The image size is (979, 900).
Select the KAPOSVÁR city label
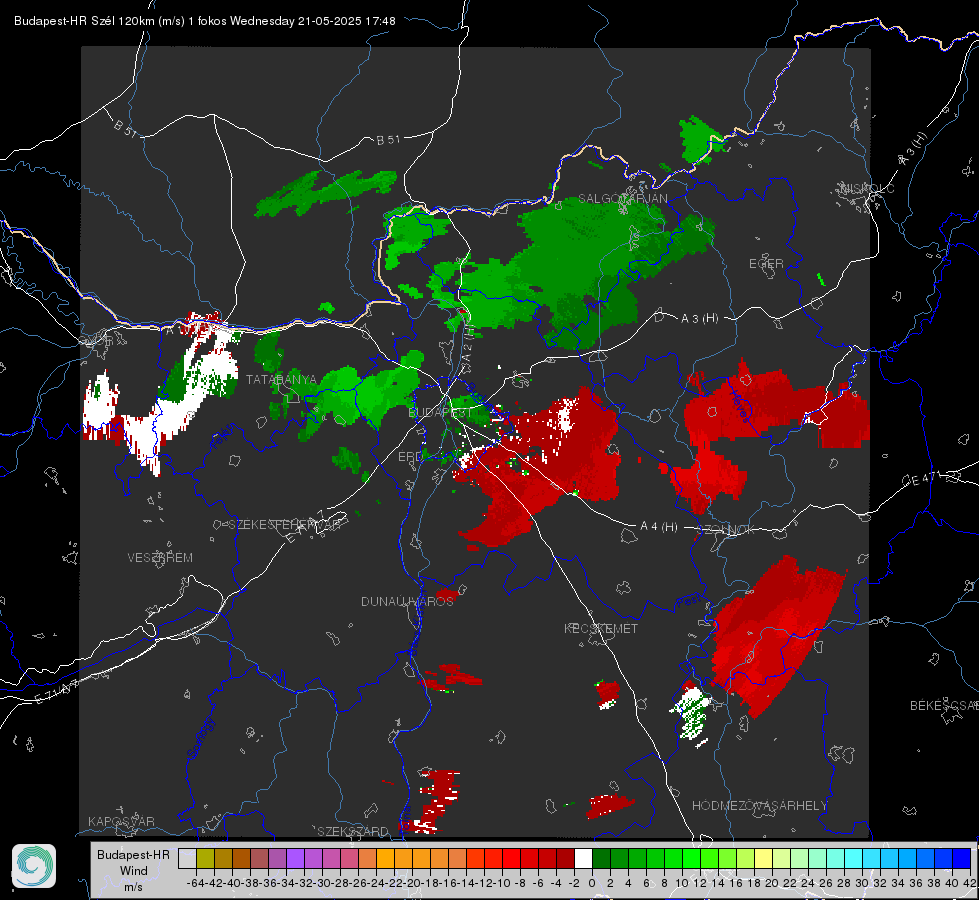pyautogui.click(x=121, y=821)
